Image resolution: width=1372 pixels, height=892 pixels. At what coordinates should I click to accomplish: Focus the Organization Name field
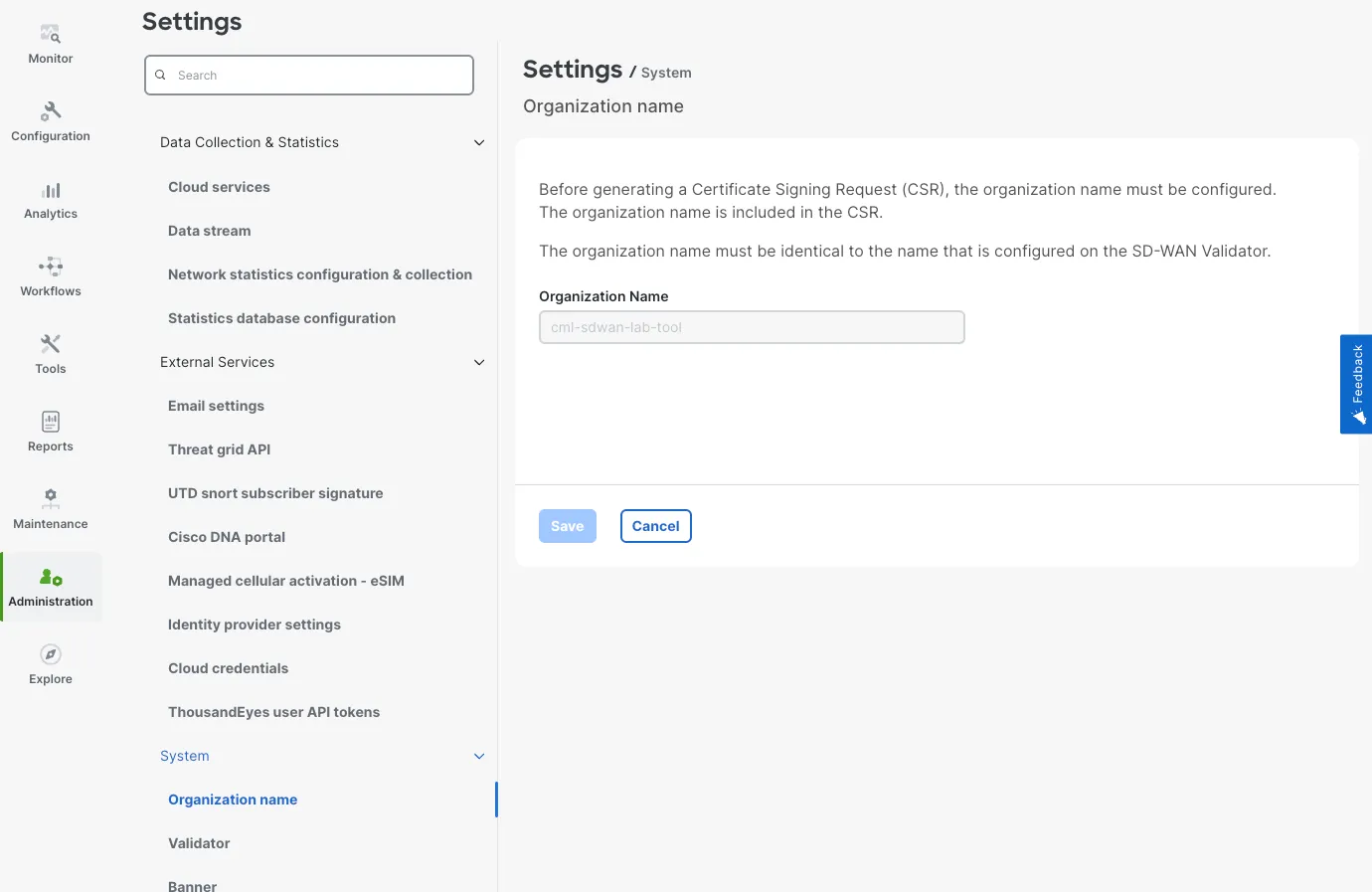click(752, 327)
